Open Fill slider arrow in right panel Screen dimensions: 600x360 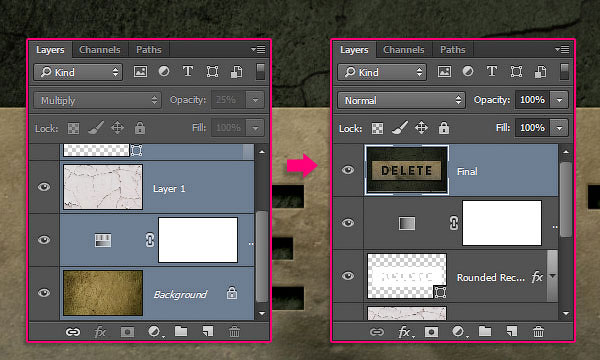559,128
